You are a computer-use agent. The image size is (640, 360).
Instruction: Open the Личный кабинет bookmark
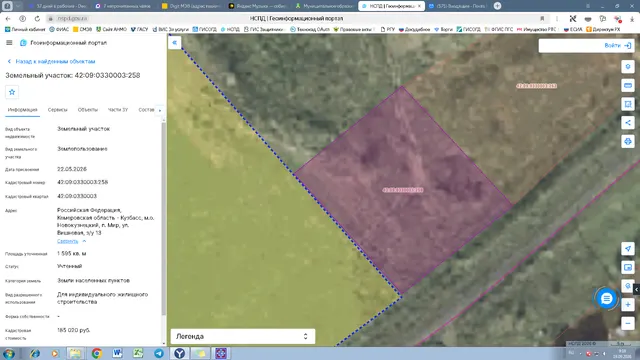click(25, 29)
